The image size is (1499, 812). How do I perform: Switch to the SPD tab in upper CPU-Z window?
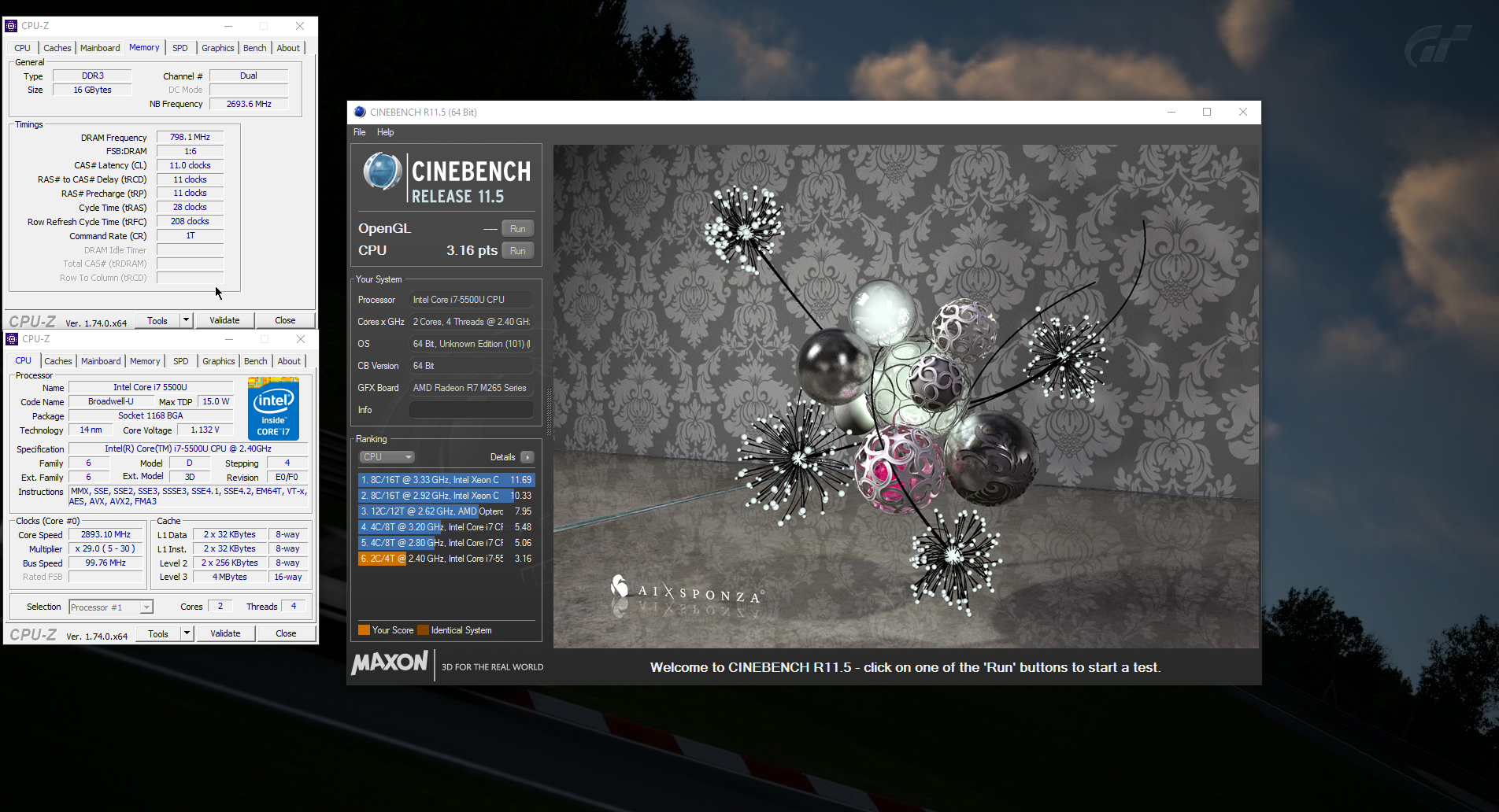180,48
